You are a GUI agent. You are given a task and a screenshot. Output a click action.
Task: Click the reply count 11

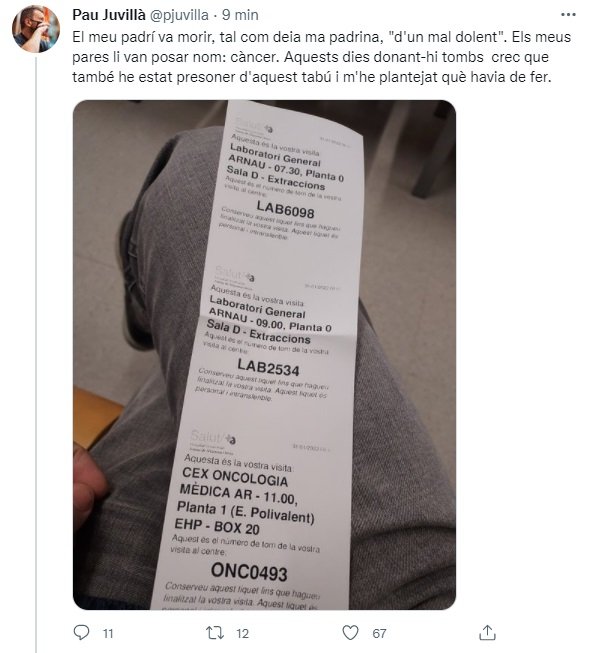coord(108,634)
